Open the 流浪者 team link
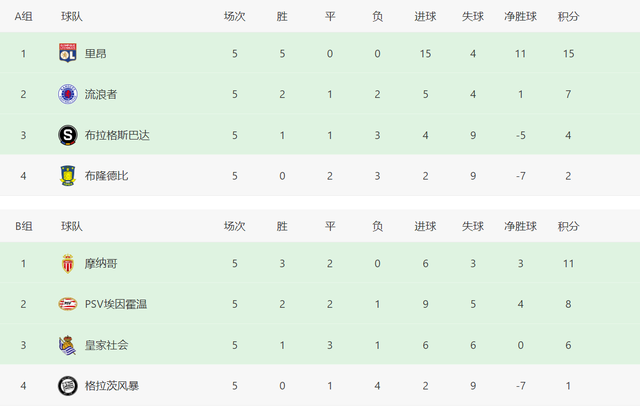Screen dimensions: 640x410 [x=101, y=94]
